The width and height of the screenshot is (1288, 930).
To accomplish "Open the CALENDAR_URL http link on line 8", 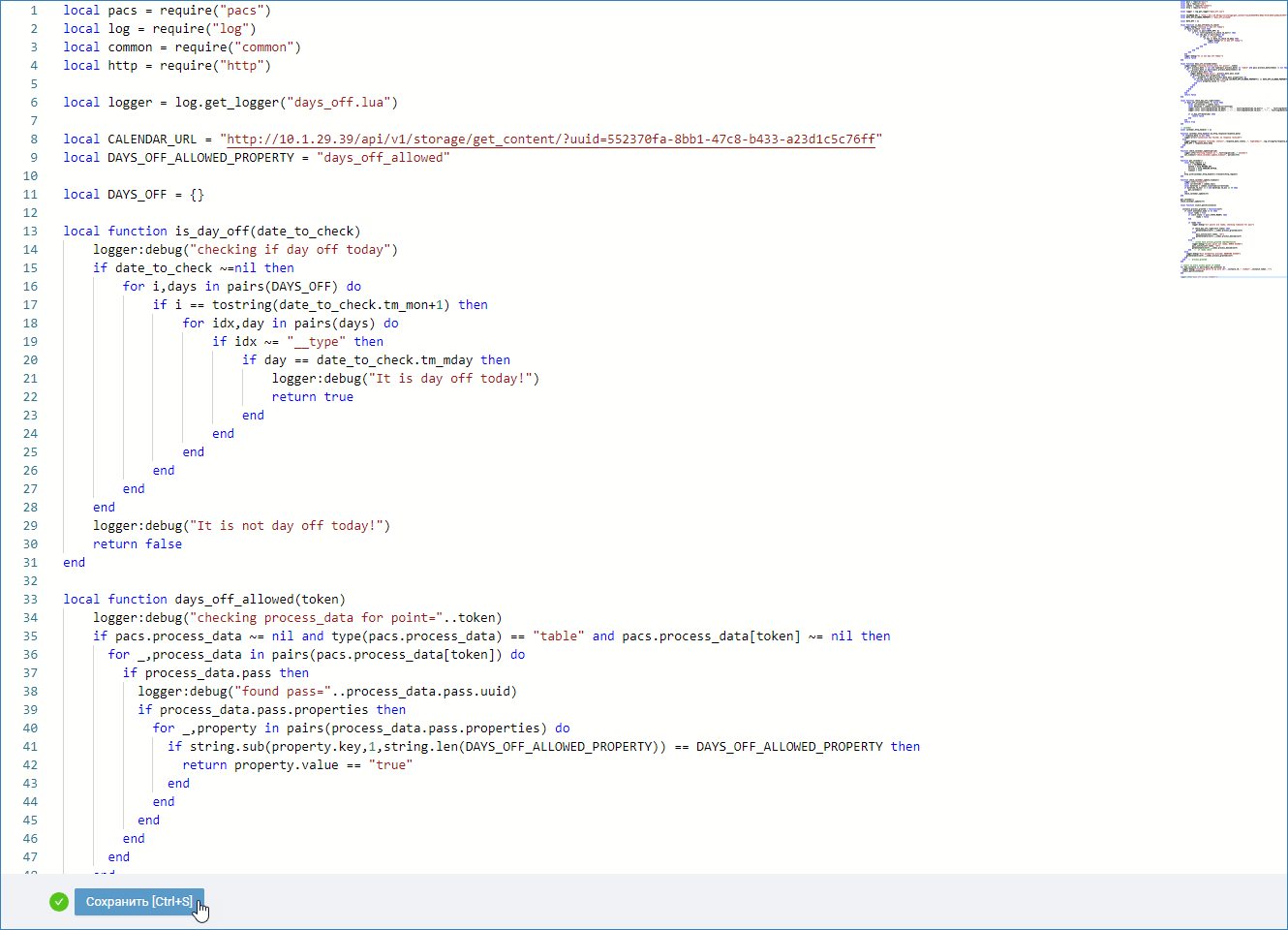I will pyautogui.click(x=550, y=139).
